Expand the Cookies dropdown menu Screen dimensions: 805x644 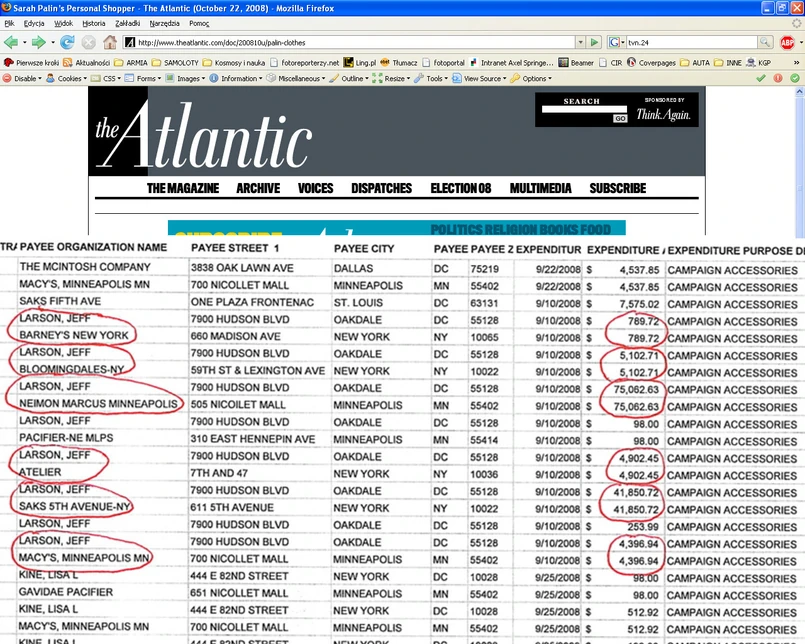68,78
